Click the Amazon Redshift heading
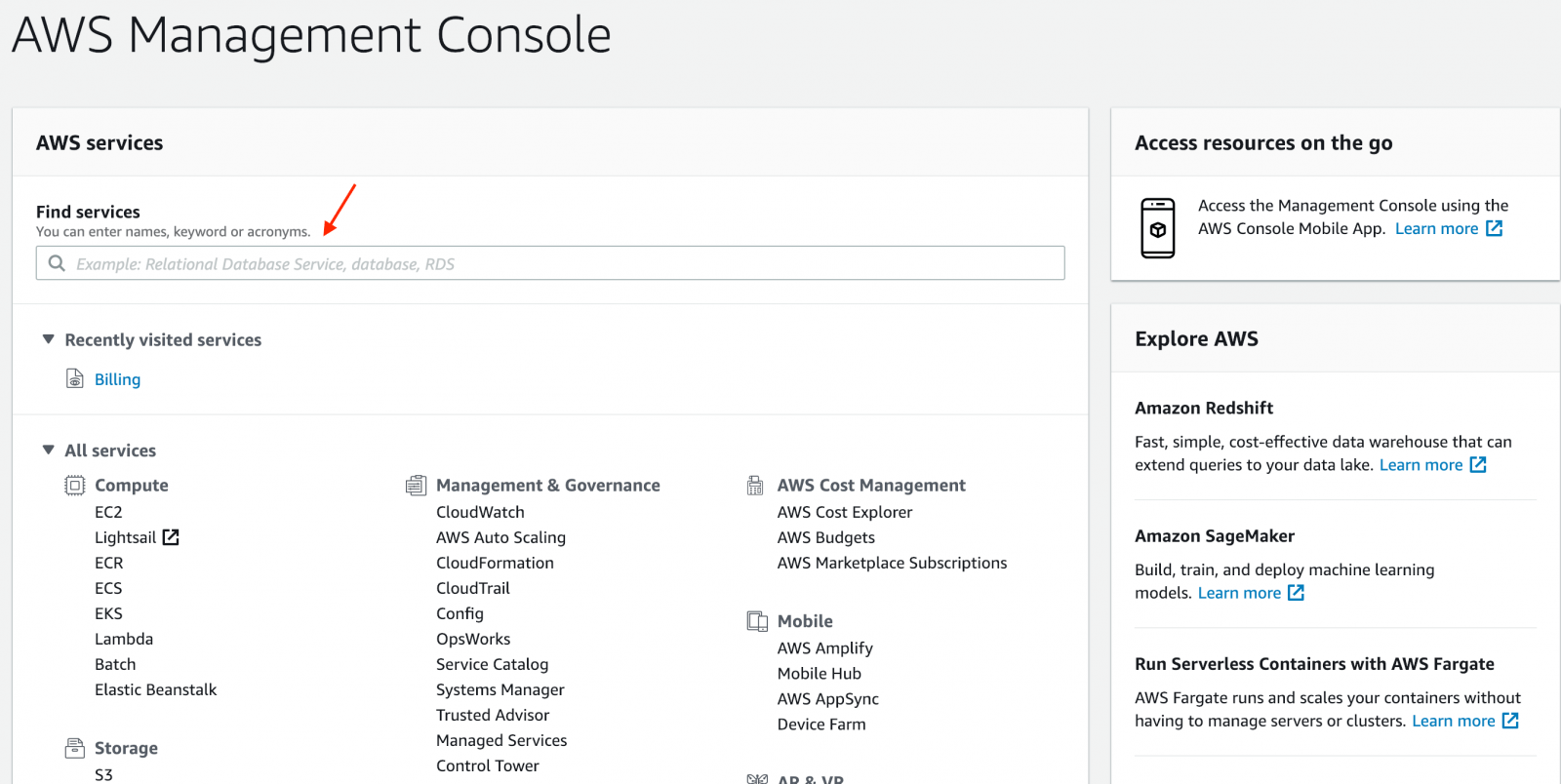The image size is (1561, 784). point(1204,408)
